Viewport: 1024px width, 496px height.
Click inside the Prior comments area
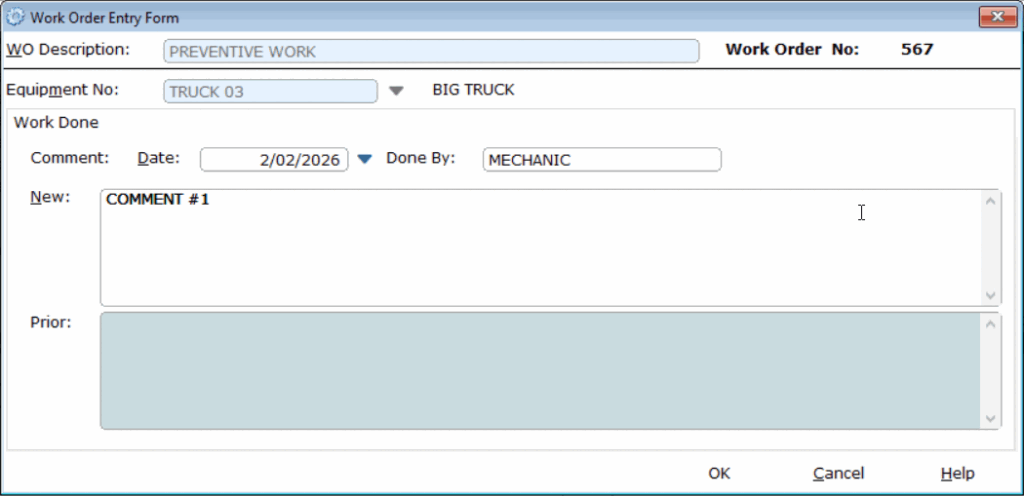(x=540, y=371)
